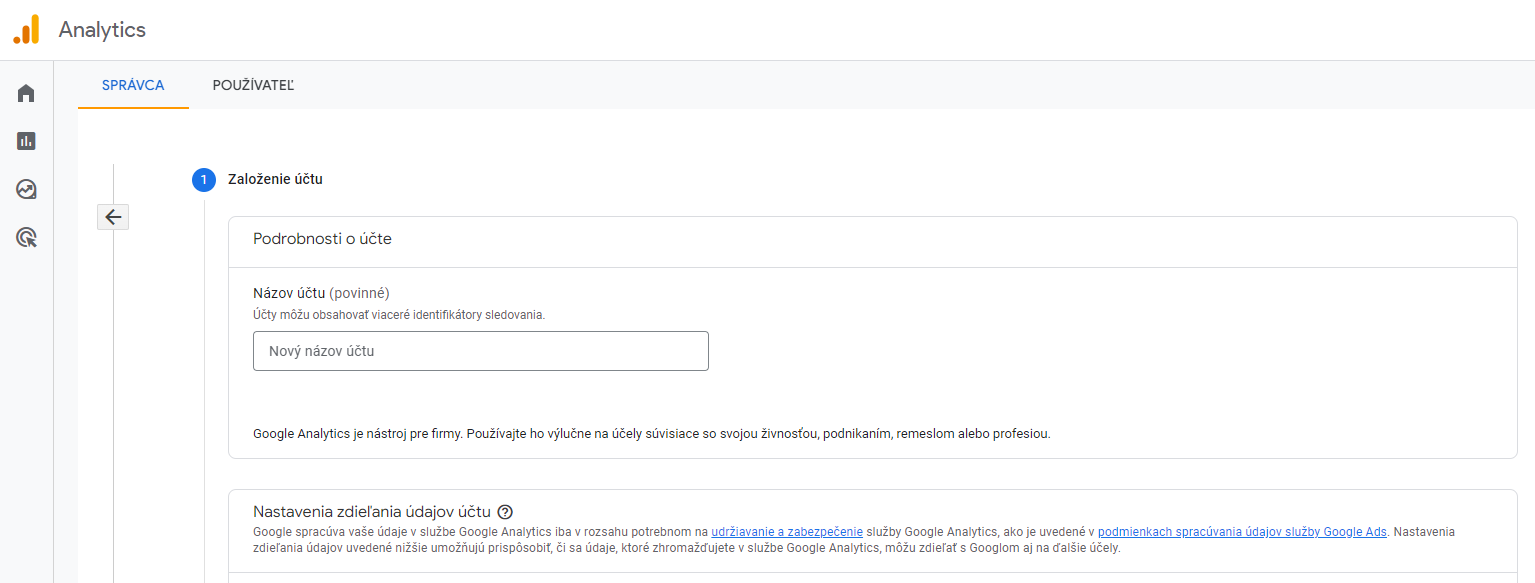
Task: Open the Advertising cursor-target sidebar icon
Action: coord(26,237)
